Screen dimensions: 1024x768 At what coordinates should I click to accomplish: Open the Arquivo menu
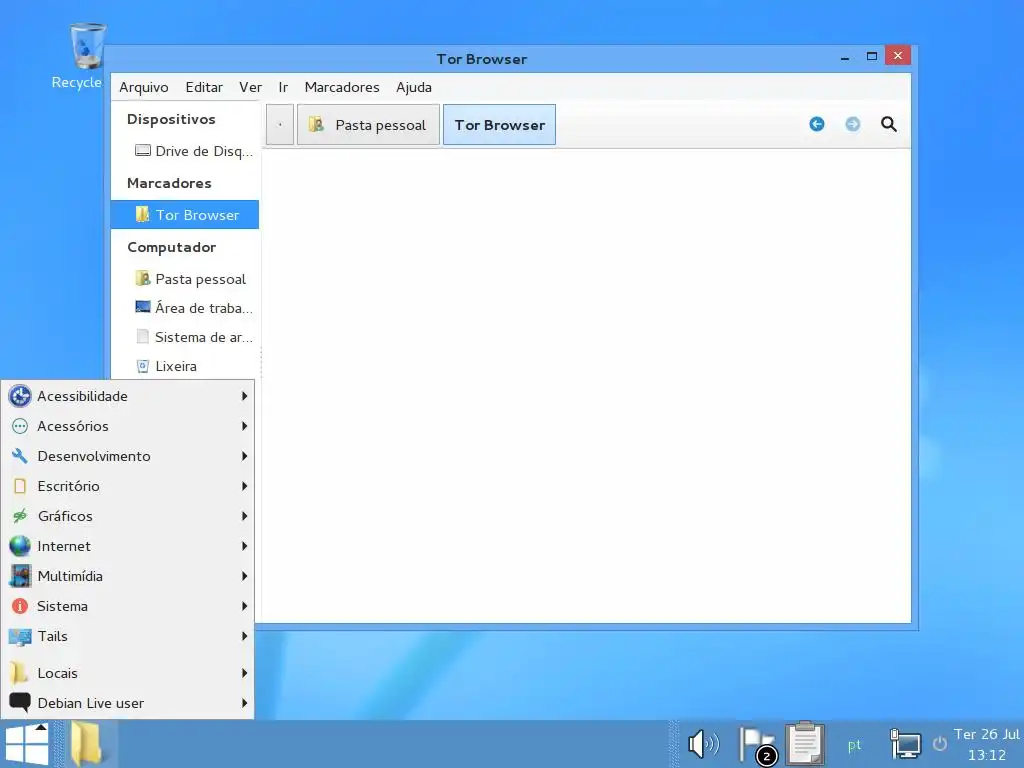tap(144, 87)
